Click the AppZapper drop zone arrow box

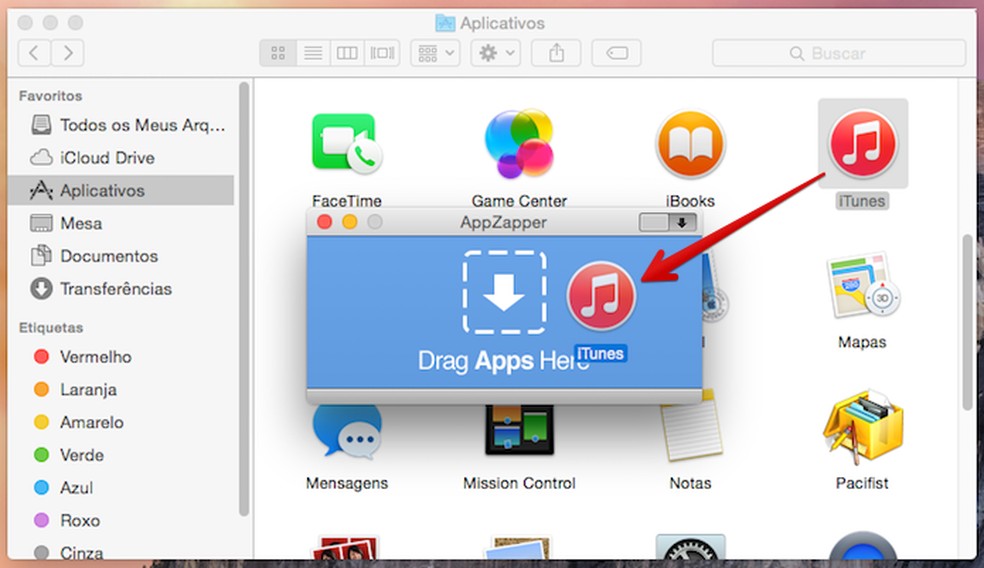[x=504, y=292]
